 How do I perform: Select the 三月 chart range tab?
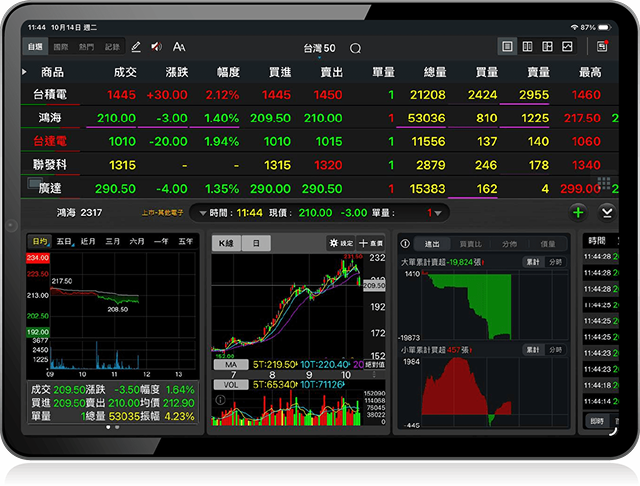click(x=113, y=242)
